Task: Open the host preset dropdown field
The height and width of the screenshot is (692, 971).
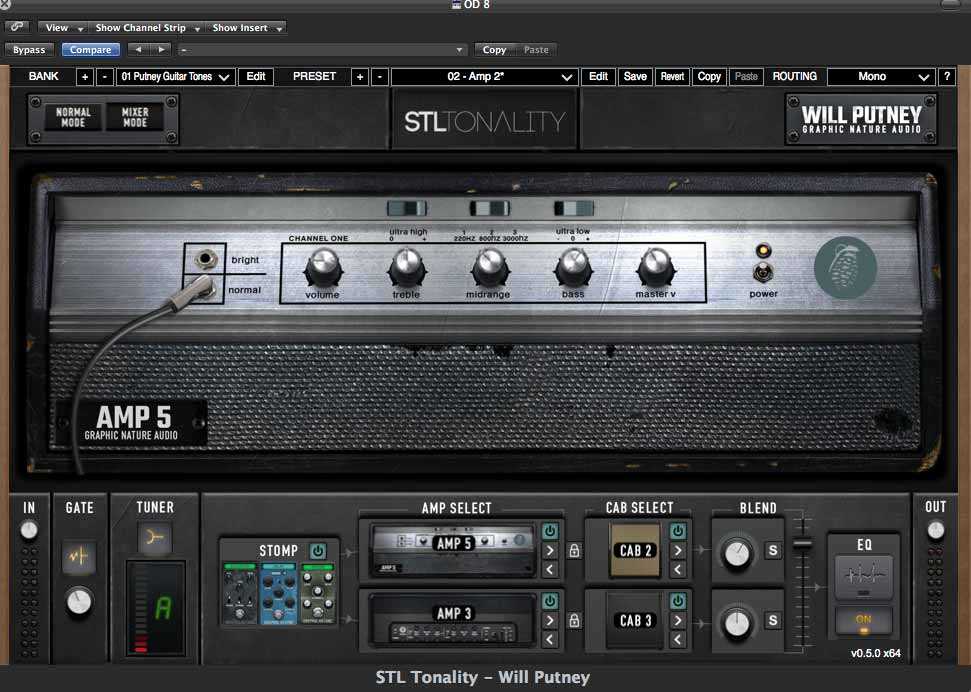Action: [x=322, y=50]
